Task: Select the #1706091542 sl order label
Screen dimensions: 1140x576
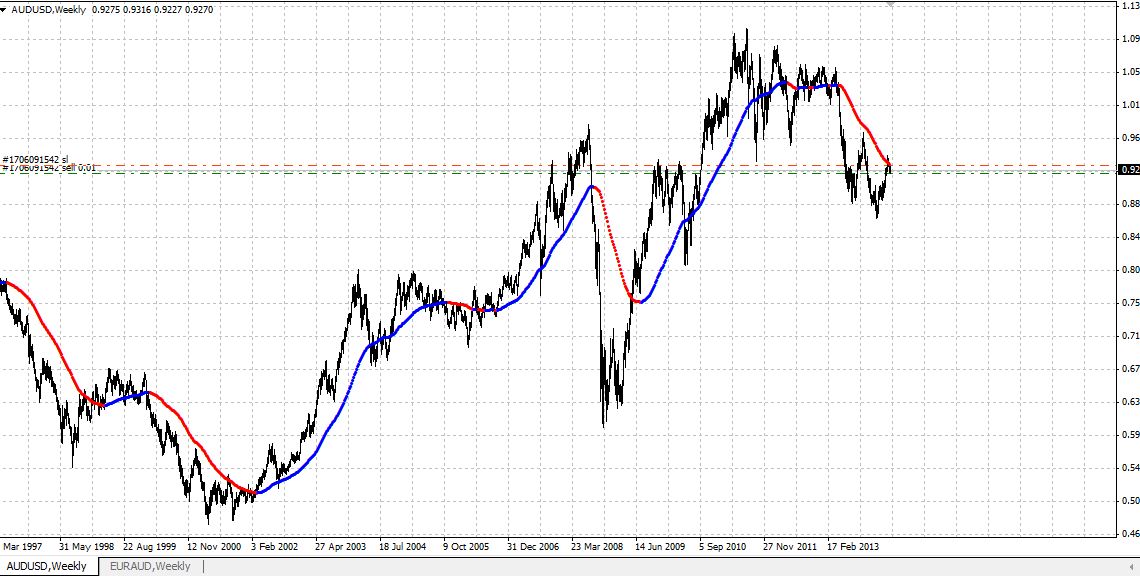Action: 36,159
